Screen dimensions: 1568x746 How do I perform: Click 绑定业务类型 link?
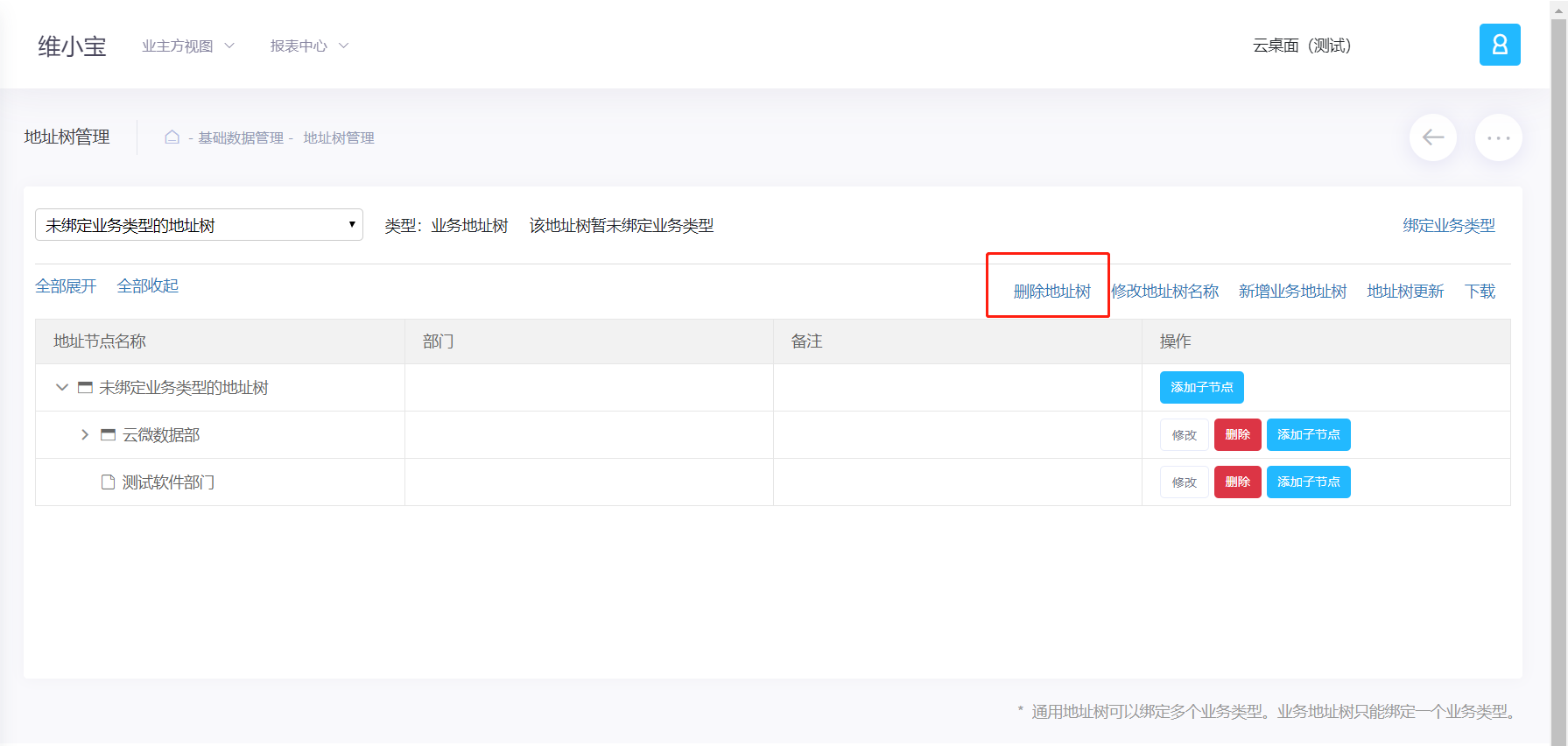coord(1449,225)
